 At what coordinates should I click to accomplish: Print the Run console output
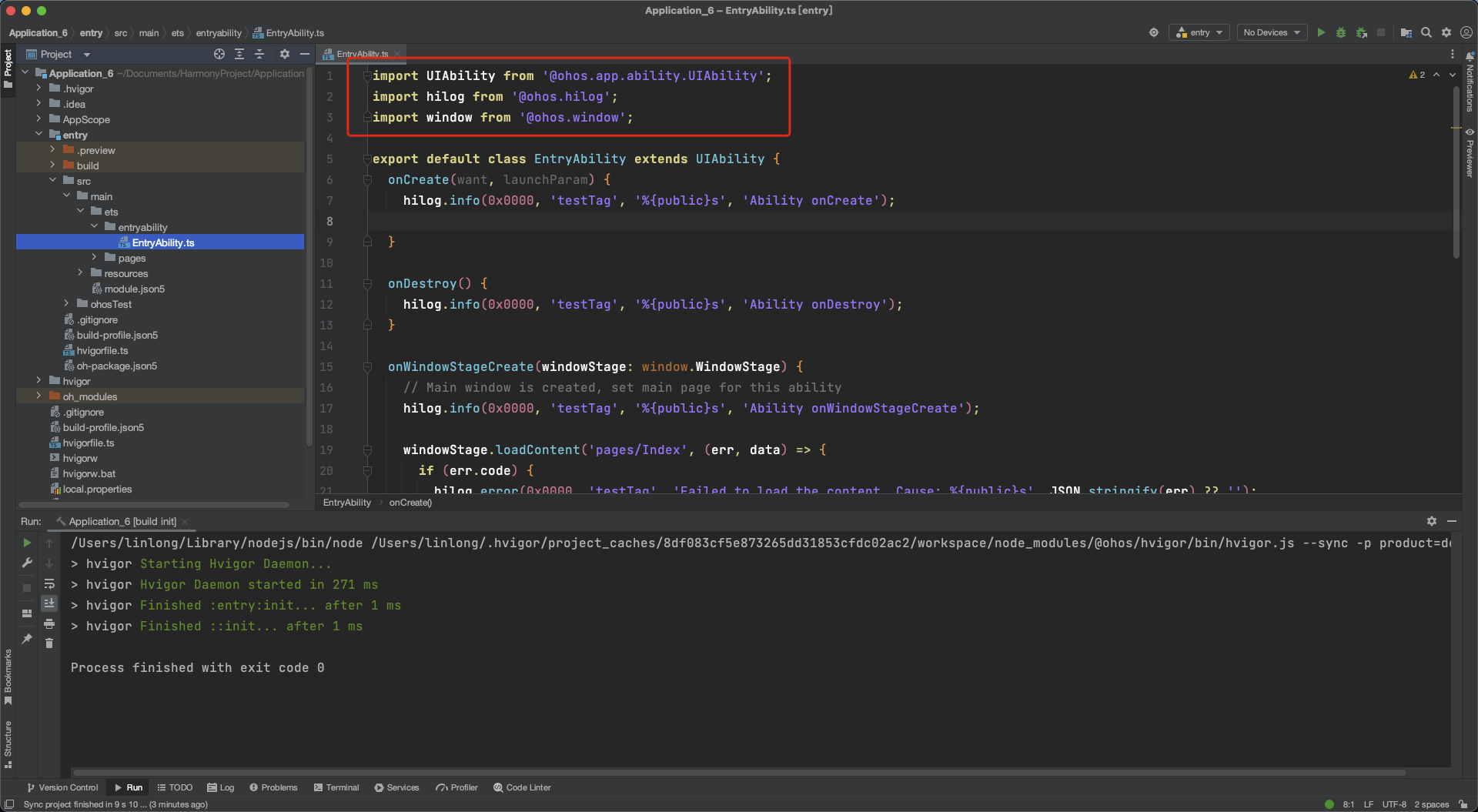point(49,623)
